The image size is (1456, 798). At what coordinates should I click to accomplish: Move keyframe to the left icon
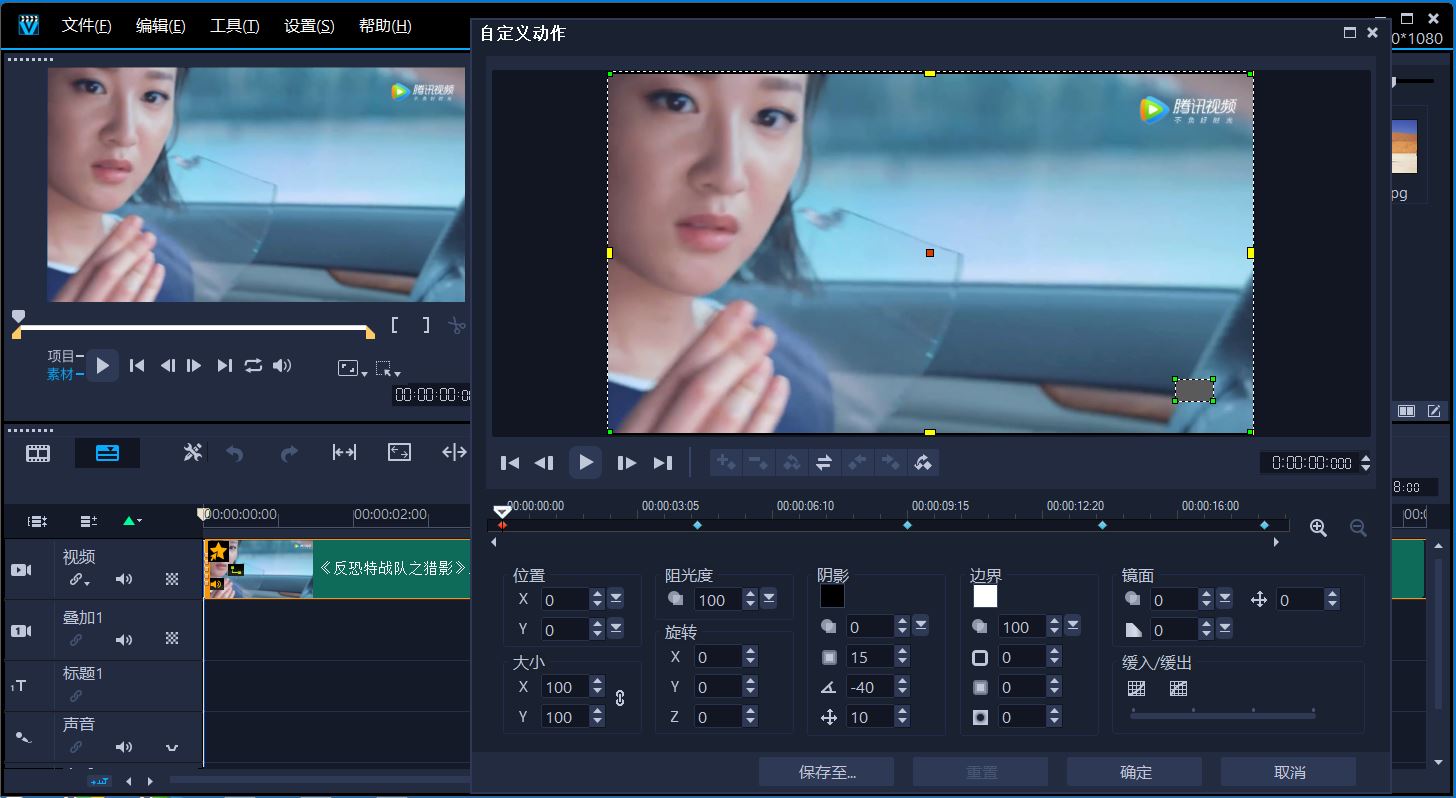pos(857,462)
